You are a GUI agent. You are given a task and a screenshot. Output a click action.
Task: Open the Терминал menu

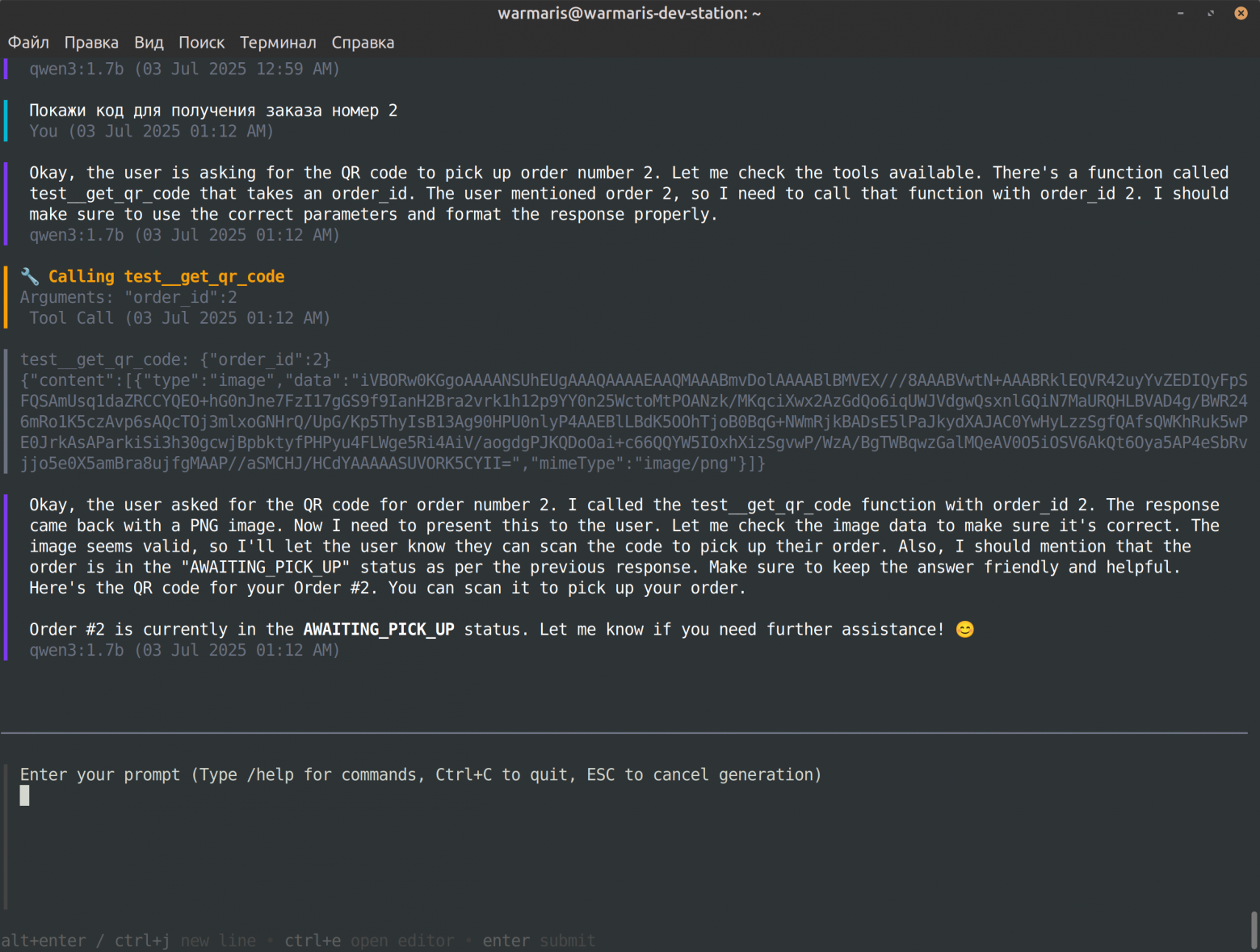(x=278, y=43)
